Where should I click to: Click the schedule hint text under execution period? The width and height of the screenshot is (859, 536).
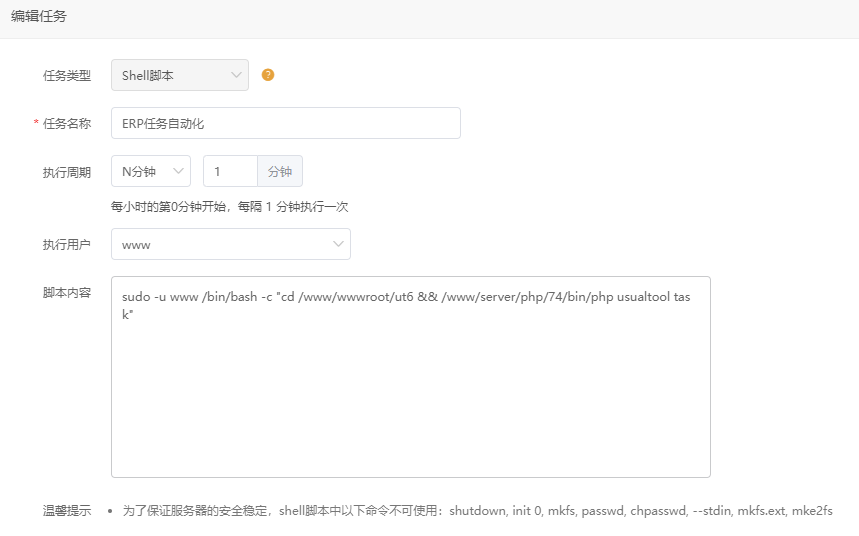tap(229, 207)
